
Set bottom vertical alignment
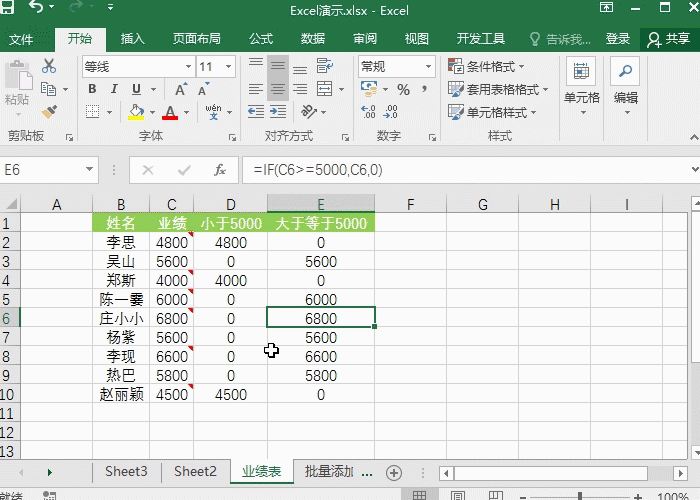300,69
